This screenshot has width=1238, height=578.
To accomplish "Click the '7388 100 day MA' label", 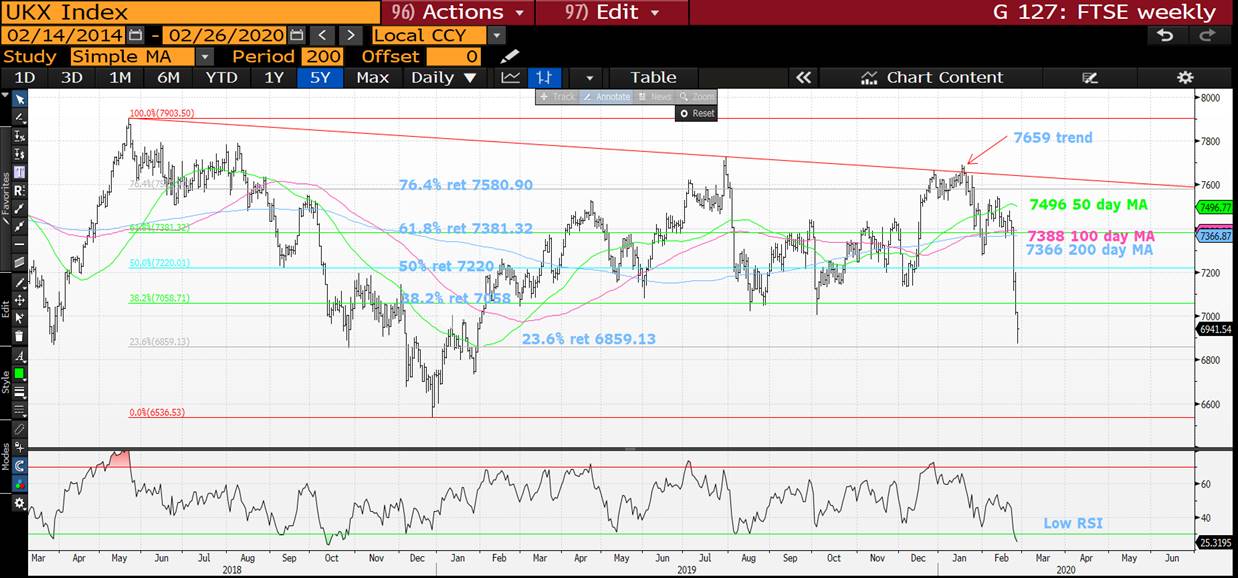I will (x=1091, y=235).
